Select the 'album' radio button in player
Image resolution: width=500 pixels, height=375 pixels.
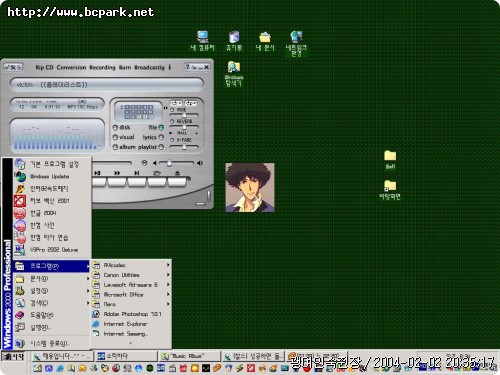(115, 147)
